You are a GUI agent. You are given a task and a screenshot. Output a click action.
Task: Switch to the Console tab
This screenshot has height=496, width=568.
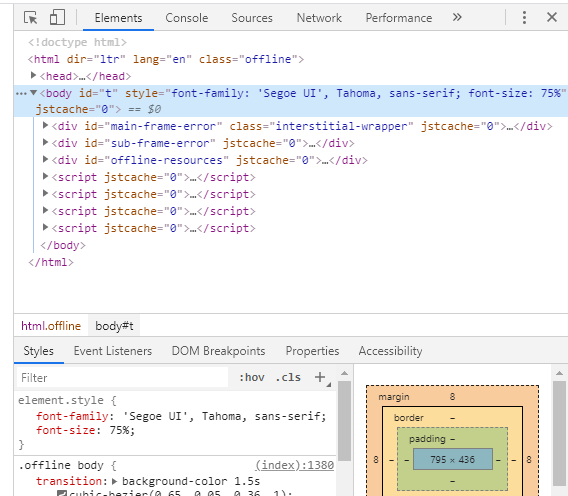click(187, 18)
